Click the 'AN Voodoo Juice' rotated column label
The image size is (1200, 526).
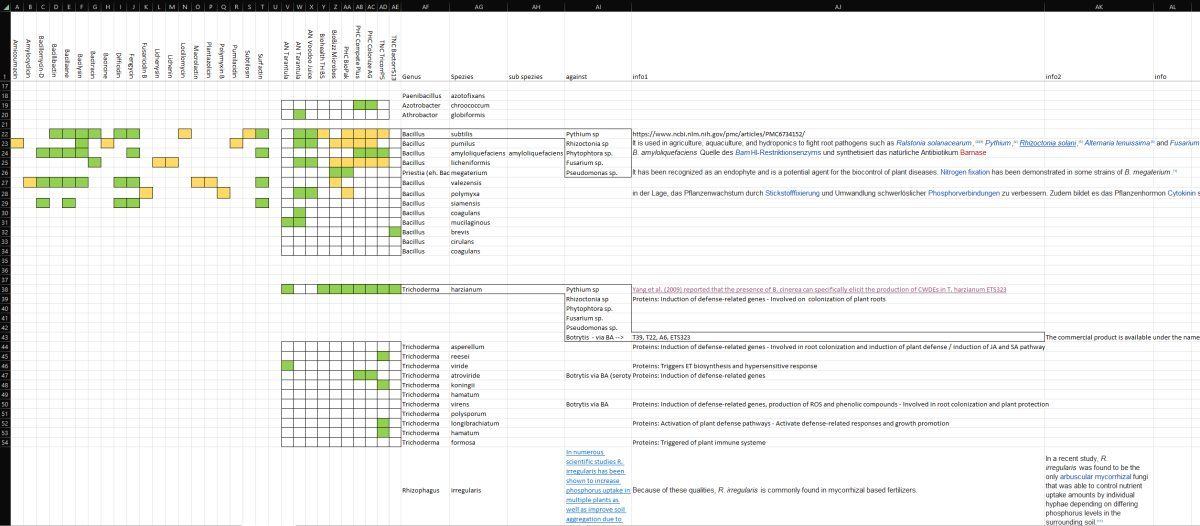[x=310, y=54]
